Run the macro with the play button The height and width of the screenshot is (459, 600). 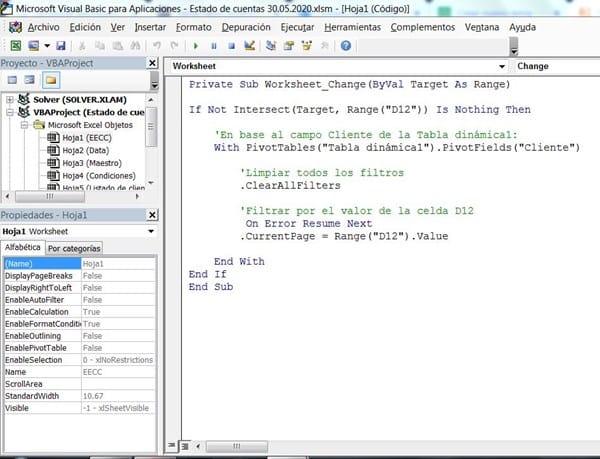pyautogui.click(x=197, y=46)
